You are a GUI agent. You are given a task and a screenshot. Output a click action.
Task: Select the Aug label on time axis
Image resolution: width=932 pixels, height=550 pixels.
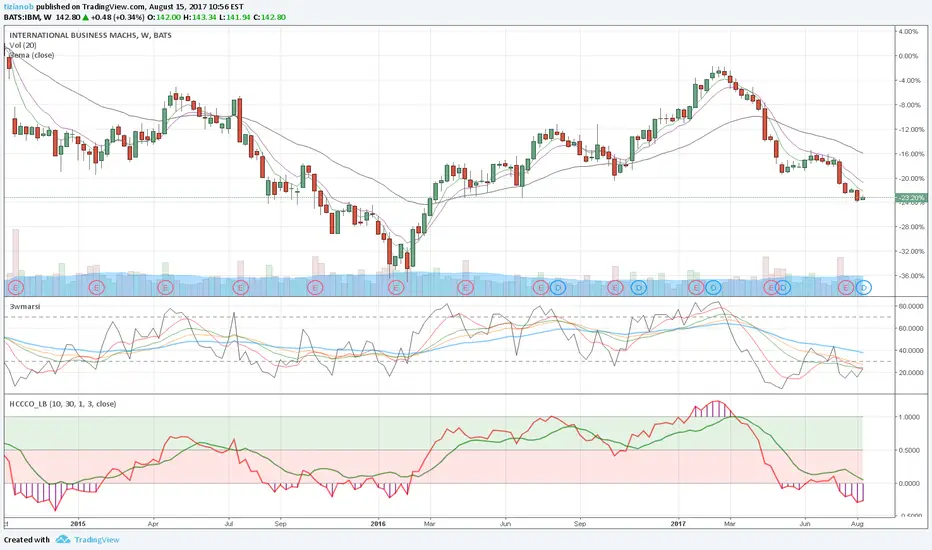coord(857,524)
